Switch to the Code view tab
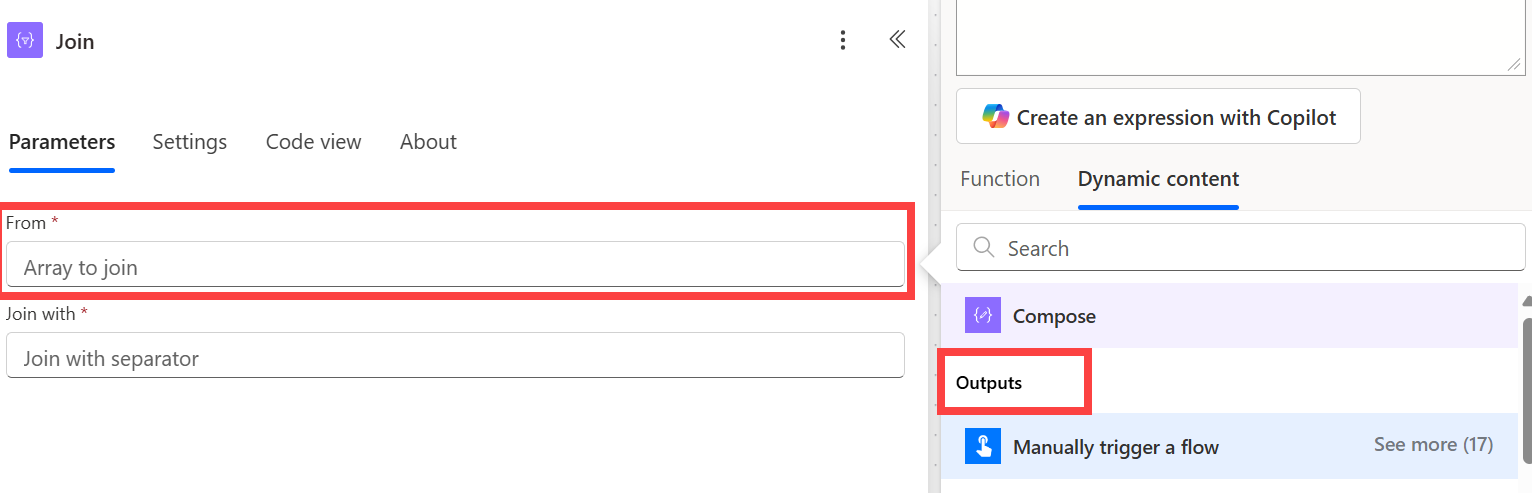Screen dimensions: 1532x493 point(313,142)
